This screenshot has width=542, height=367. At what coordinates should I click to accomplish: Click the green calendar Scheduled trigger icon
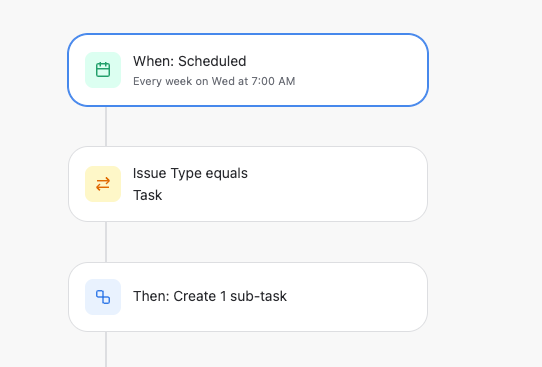103,70
